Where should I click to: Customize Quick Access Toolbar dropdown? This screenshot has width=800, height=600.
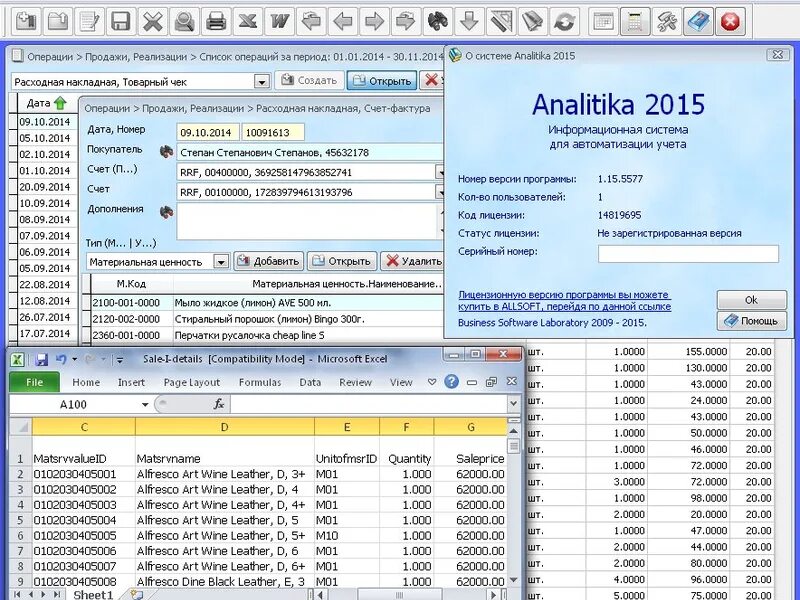pyautogui.click(x=119, y=360)
